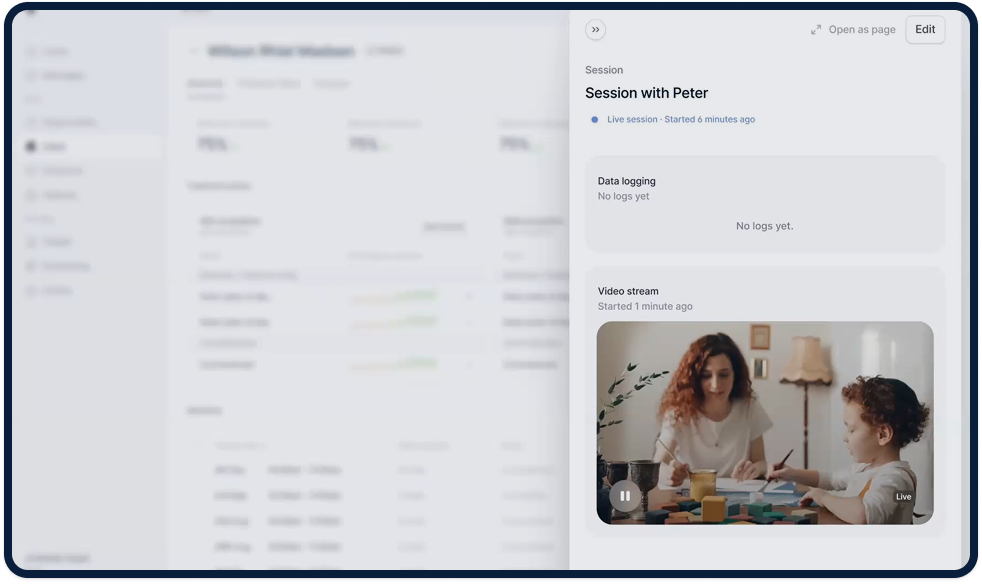Select the underlined active tab below the client name

205,84
